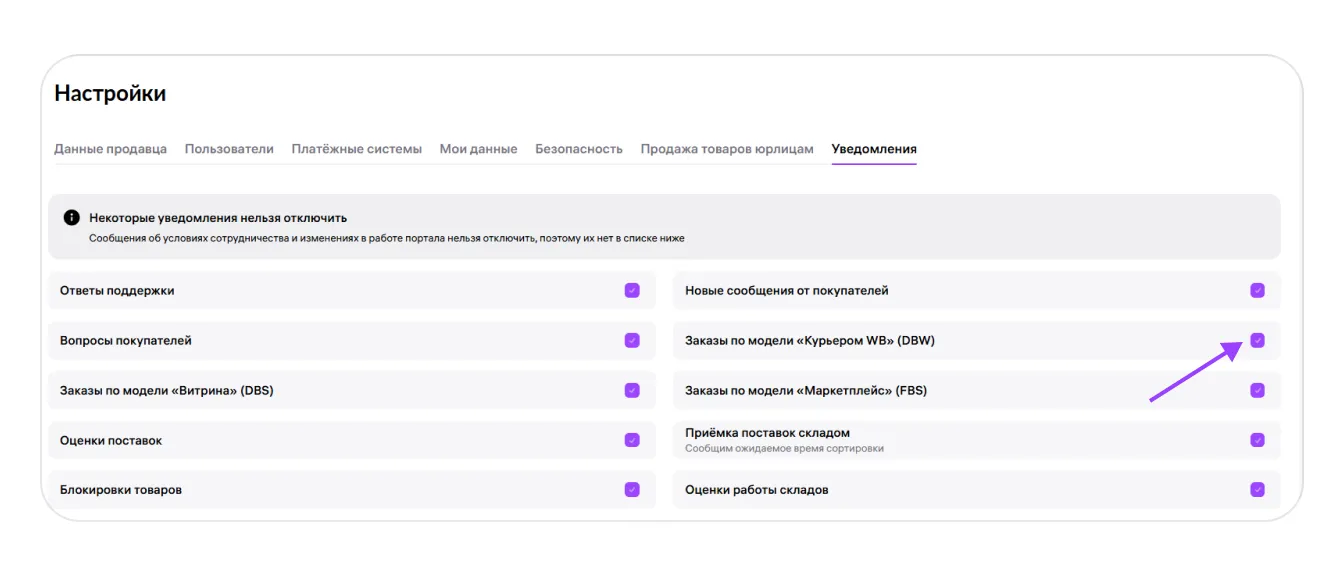
Task: Toggle the Блокировки товаров checkbox
Action: pyautogui.click(x=632, y=490)
